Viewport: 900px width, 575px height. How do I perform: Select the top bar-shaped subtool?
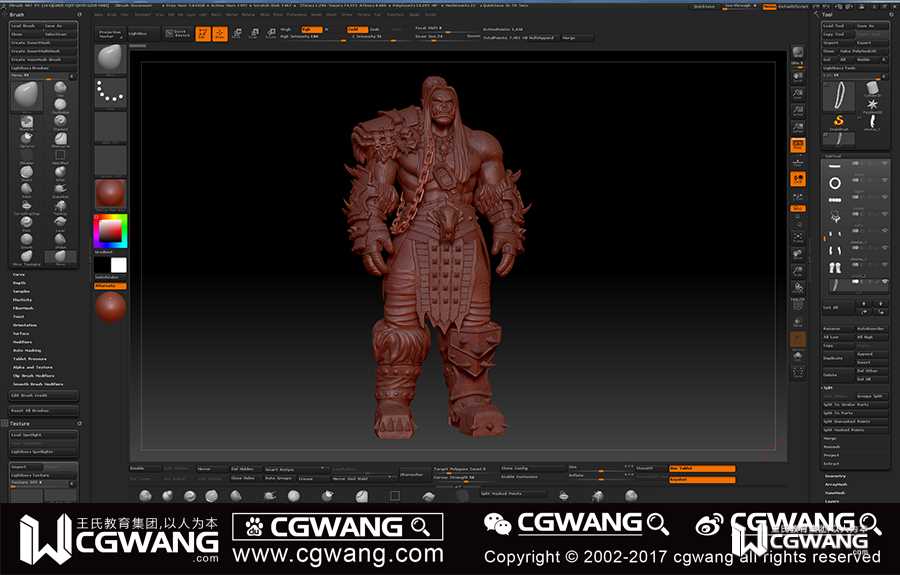pos(835,166)
